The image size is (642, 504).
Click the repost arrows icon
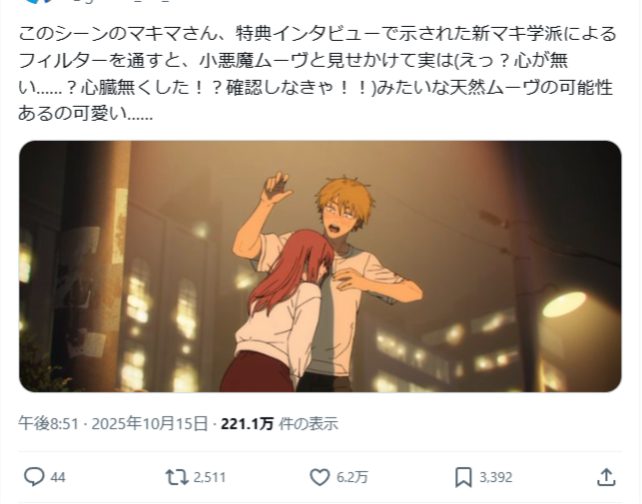point(176,477)
